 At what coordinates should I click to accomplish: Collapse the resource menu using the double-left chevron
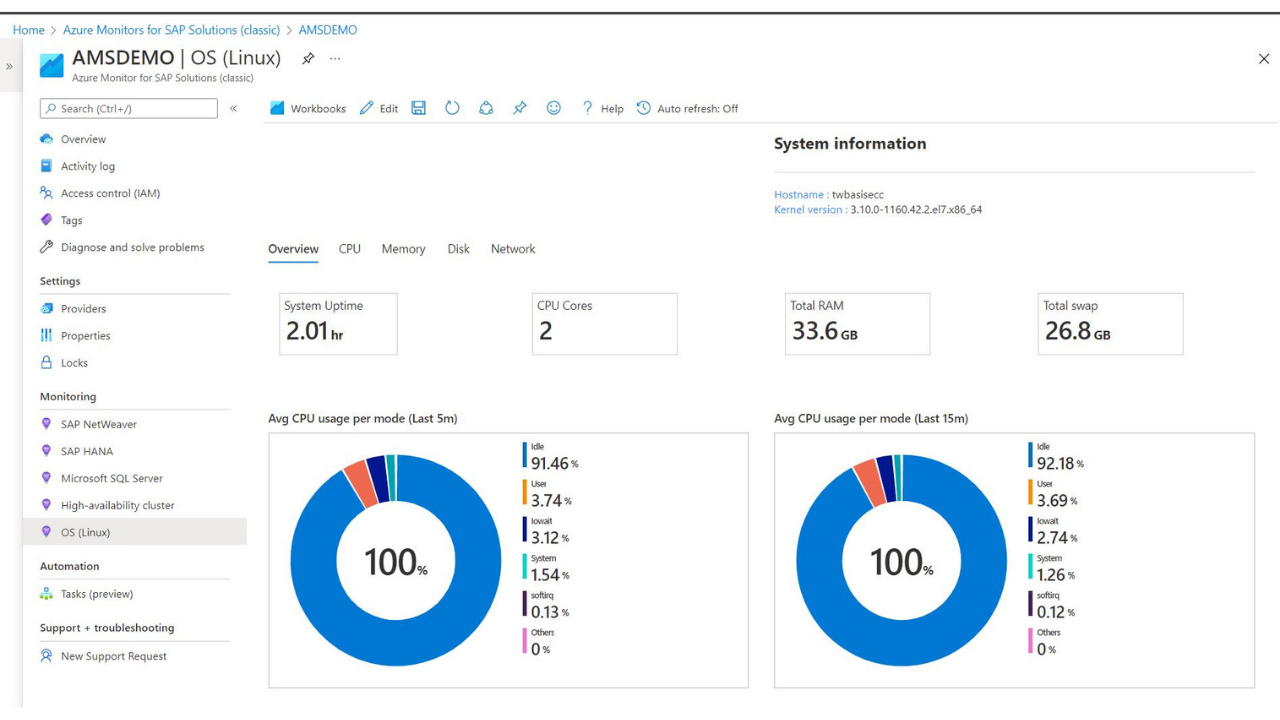[x=233, y=108]
